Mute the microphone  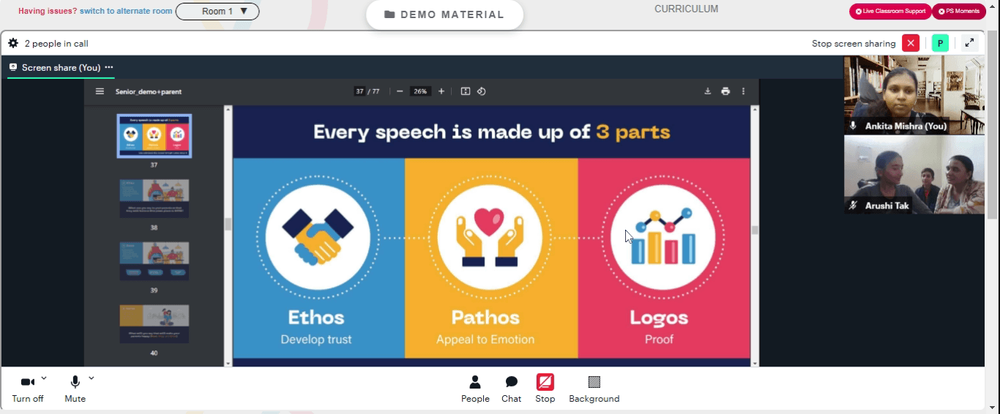click(75, 388)
